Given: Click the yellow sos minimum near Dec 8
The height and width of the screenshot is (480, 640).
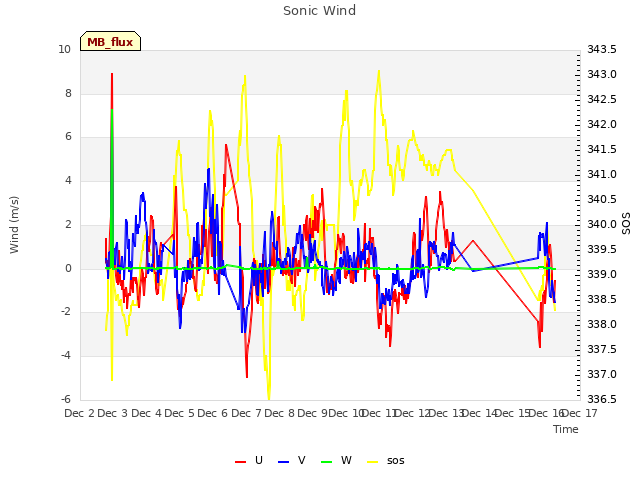Looking at the screenshot, I should click(x=269, y=397).
